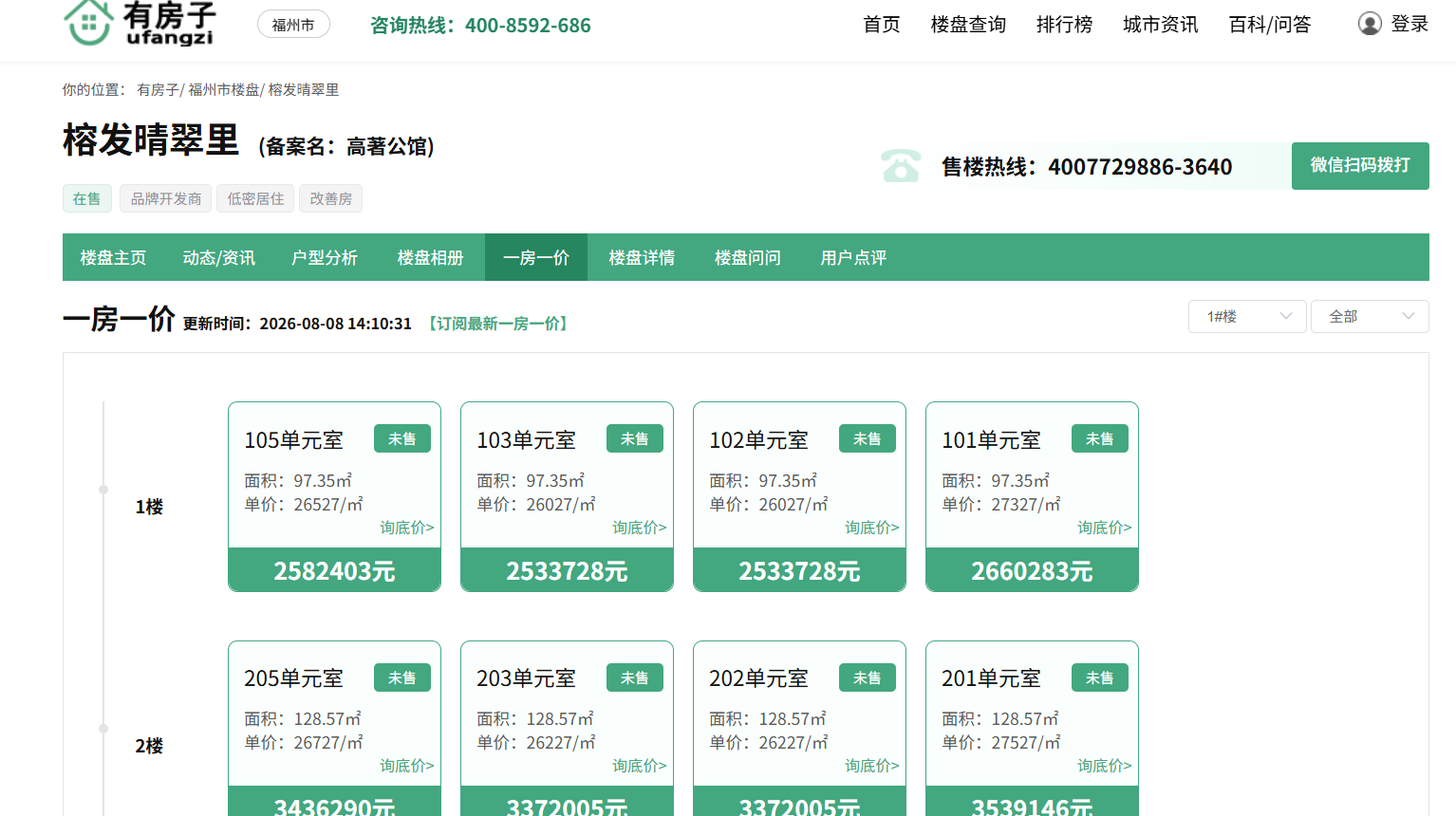Open 百科/问答 in top navigation

click(x=1269, y=25)
